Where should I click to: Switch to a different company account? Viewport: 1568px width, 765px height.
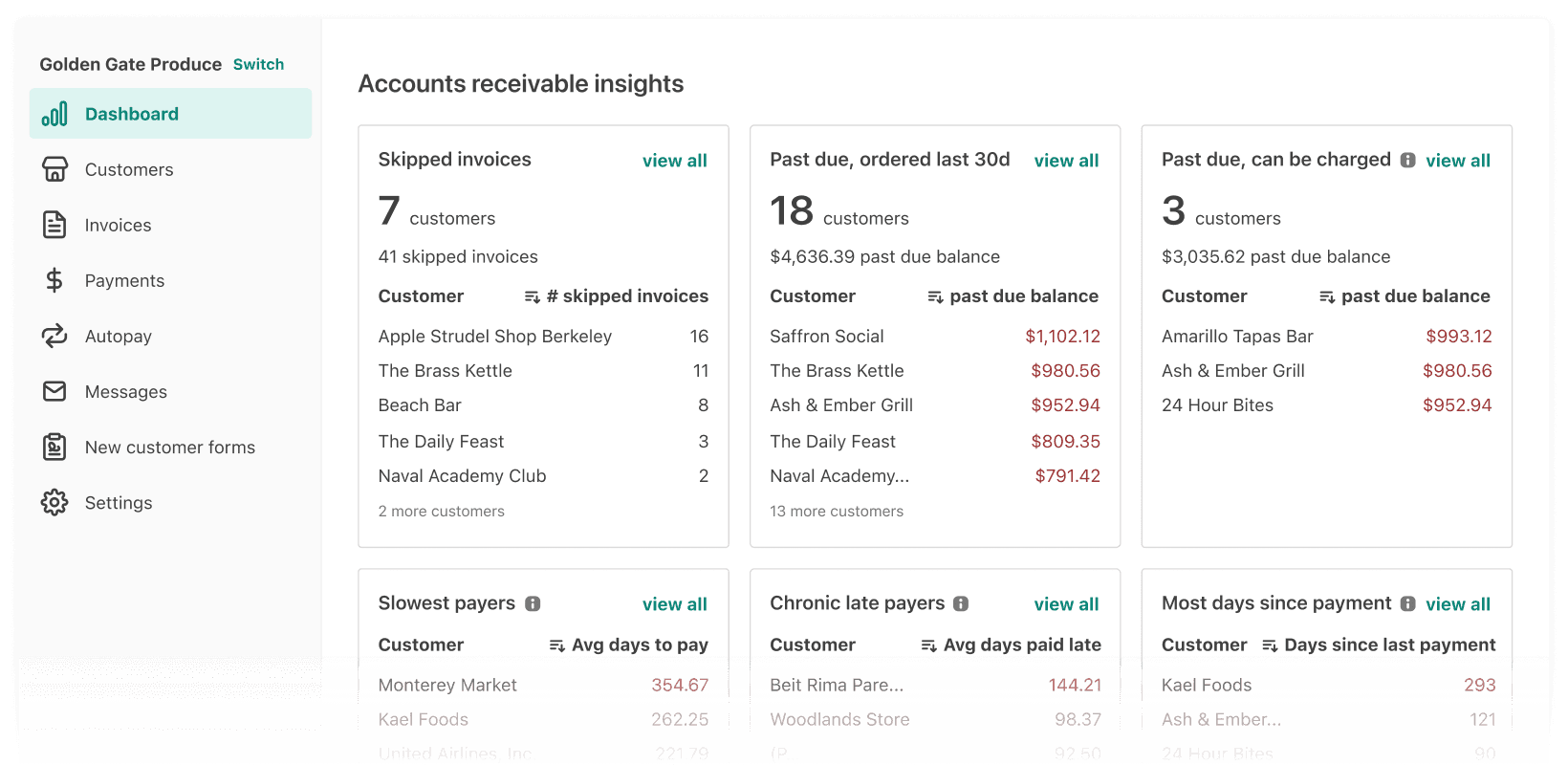[258, 64]
